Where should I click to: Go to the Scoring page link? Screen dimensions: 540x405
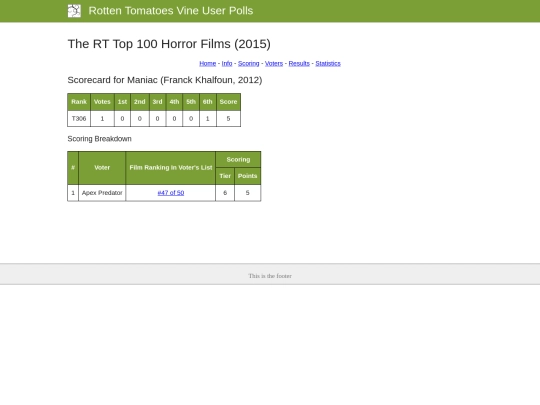(x=248, y=63)
